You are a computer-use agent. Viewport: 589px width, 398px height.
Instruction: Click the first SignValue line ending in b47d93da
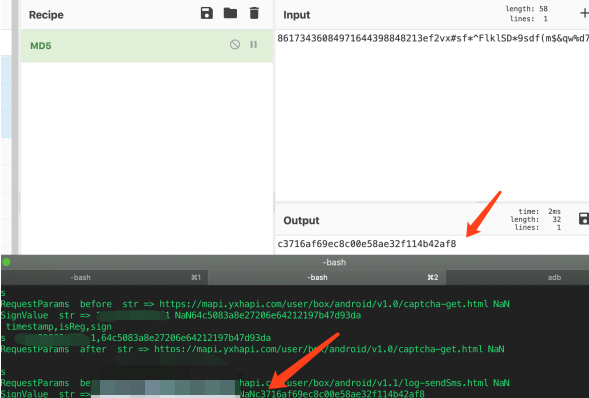coord(181,315)
